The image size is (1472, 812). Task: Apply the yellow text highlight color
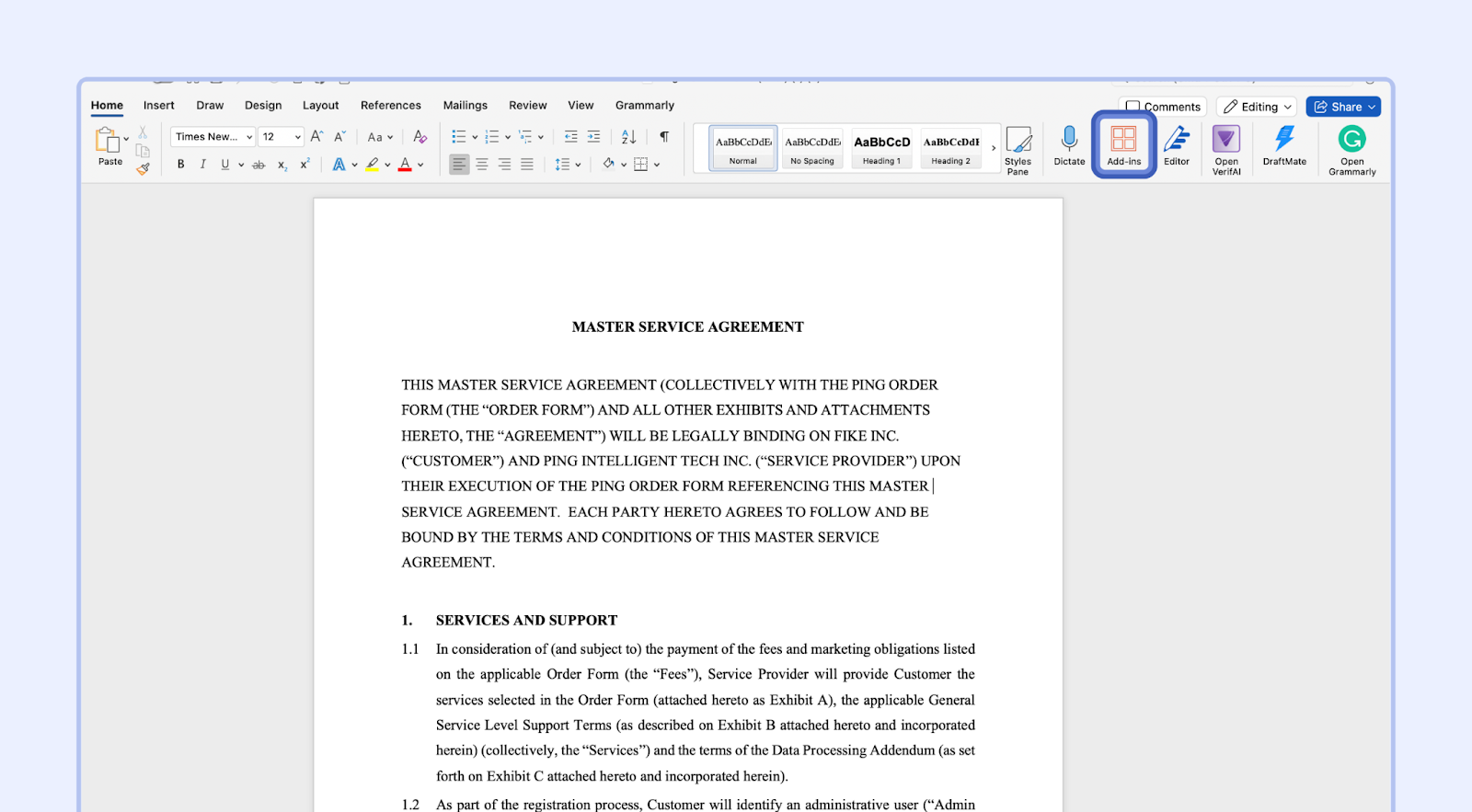[x=372, y=165]
